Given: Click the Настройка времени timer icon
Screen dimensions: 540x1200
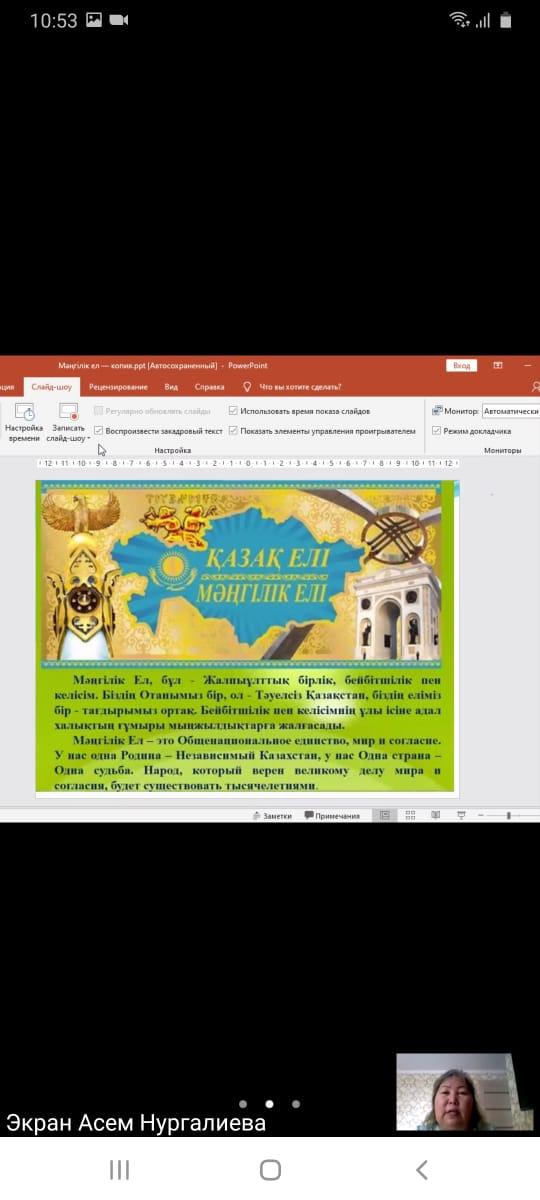Looking at the screenshot, I should tap(24, 411).
